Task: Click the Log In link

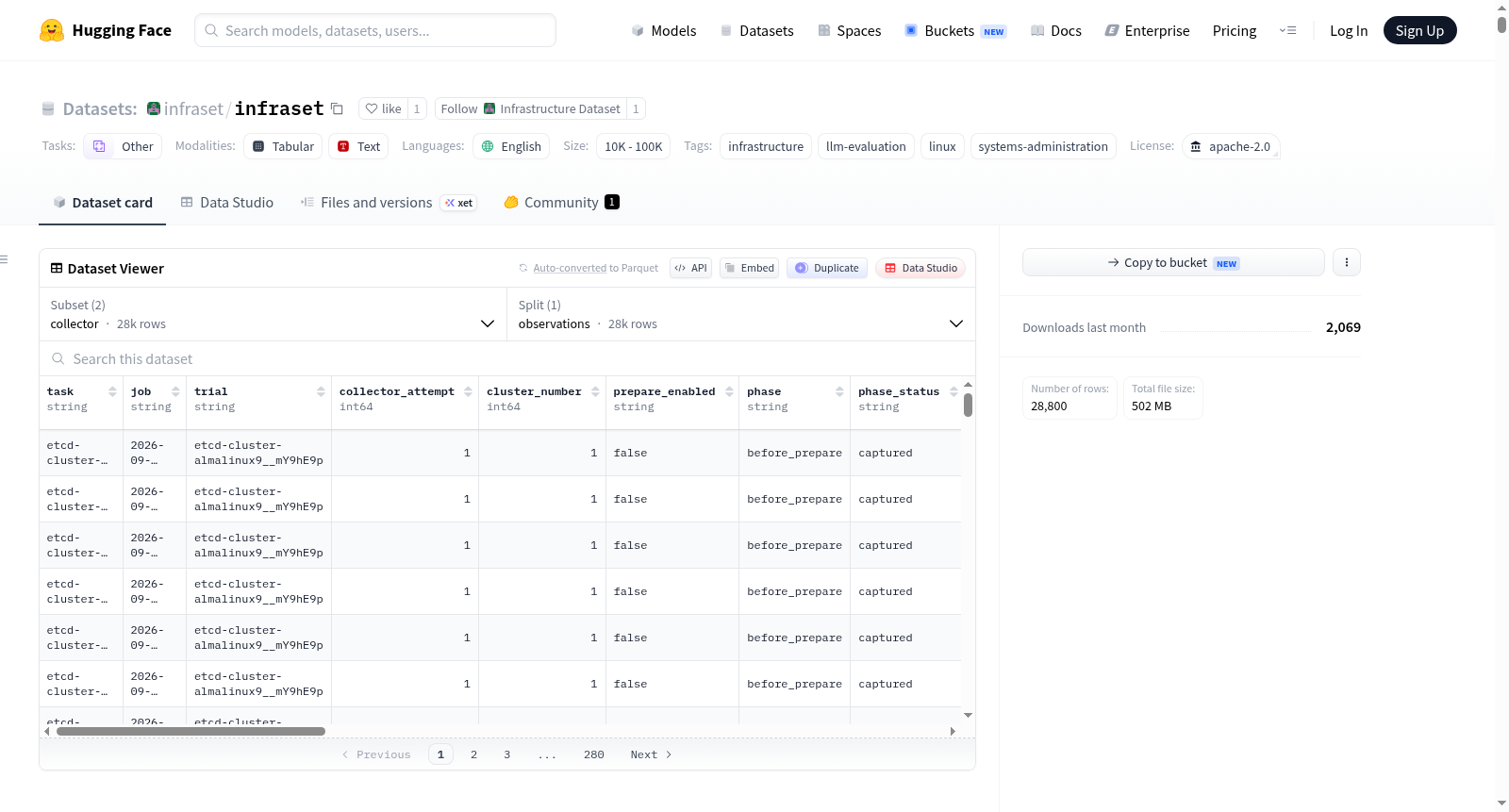Action: click(1349, 30)
